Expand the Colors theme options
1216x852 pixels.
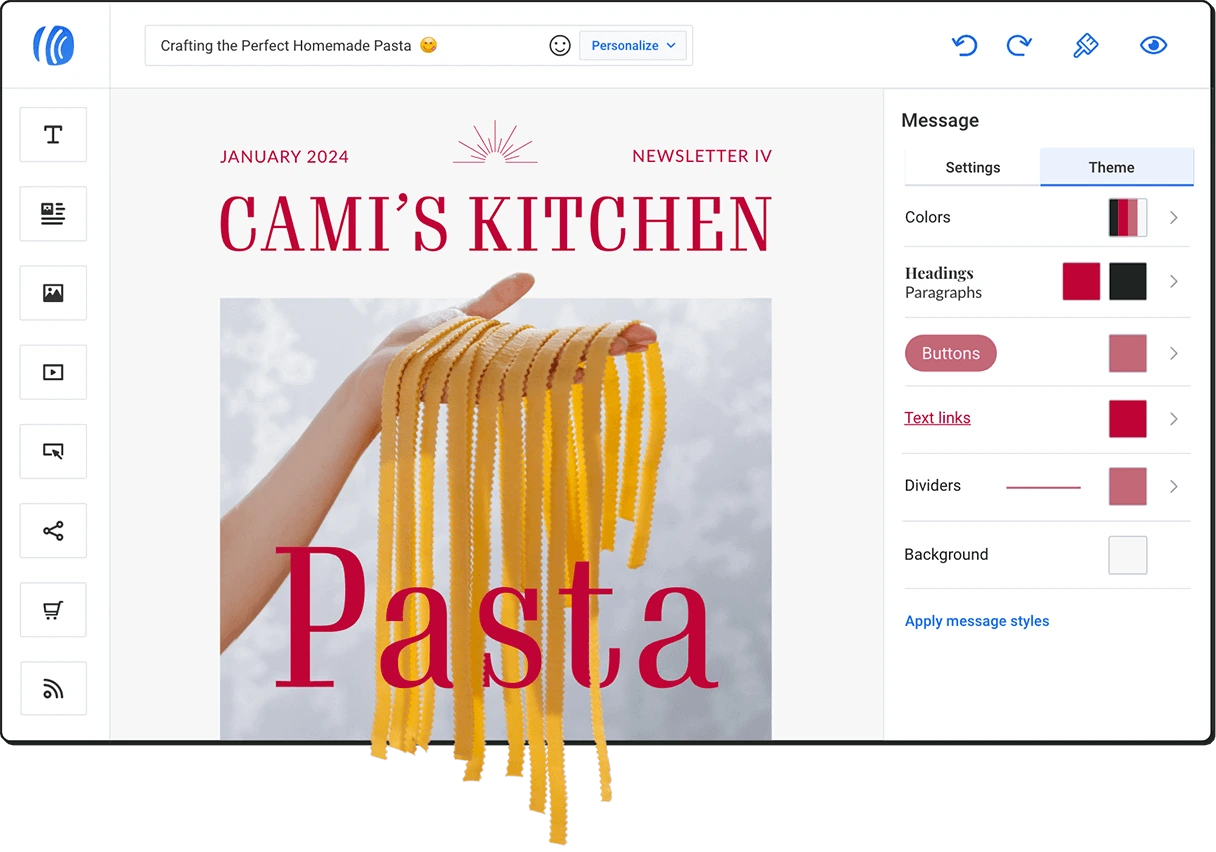[x=1174, y=217]
